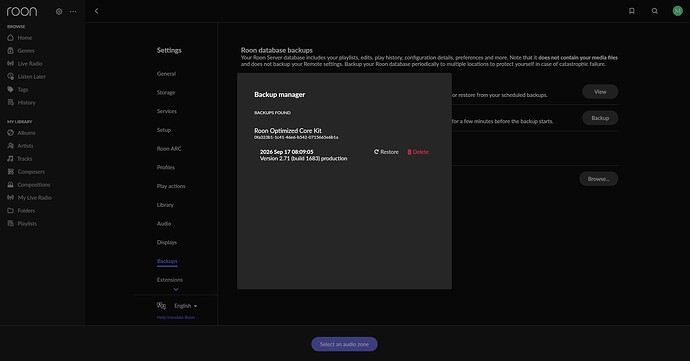
Task: Click the Folders icon in My Library
Action: pos(11,210)
